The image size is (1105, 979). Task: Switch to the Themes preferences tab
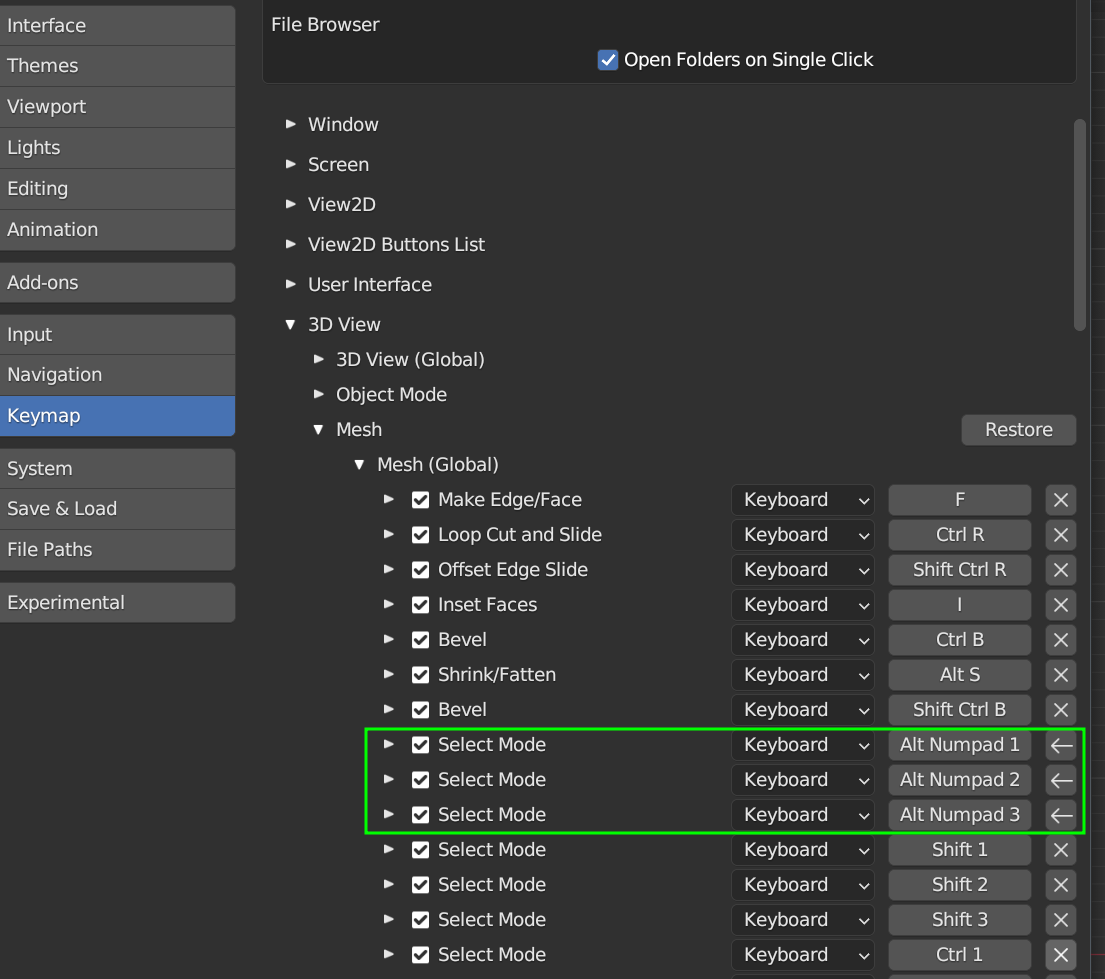coord(117,66)
